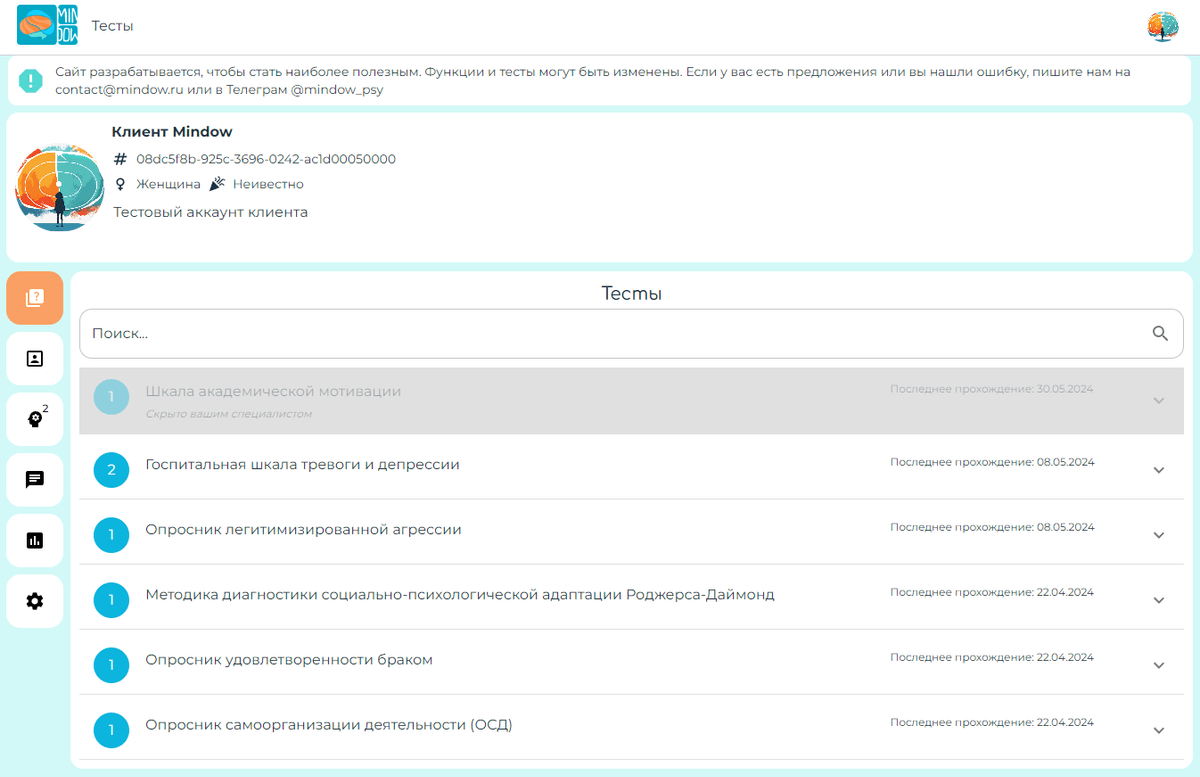Open the chat messages sidebar icon
Screen dimensions: 1200x777
[35, 480]
